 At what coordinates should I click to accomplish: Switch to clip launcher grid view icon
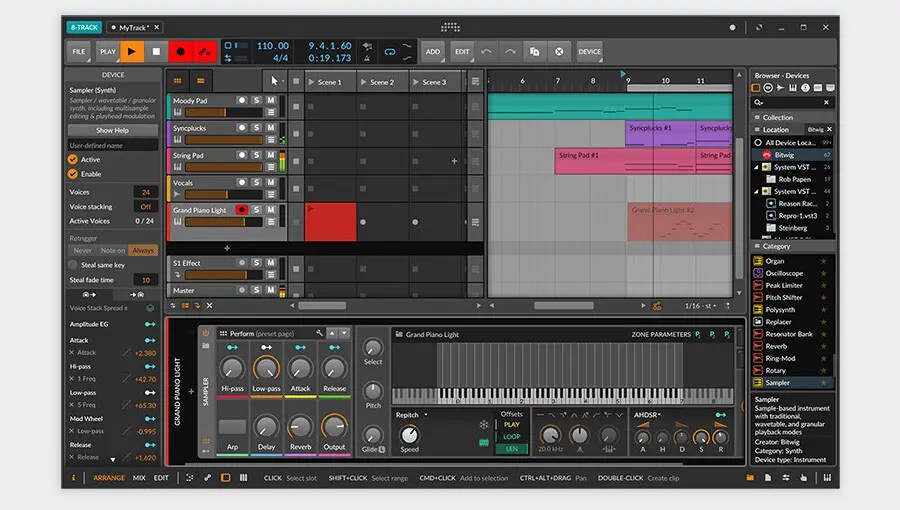coord(178,81)
